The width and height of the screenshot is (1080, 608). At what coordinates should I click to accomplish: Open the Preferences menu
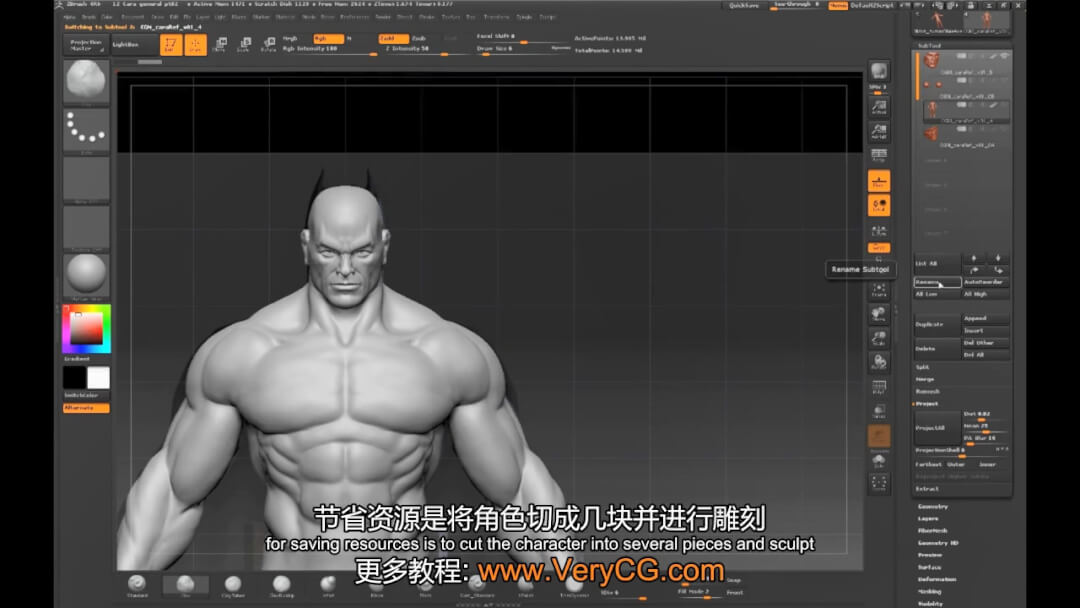[355, 17]
